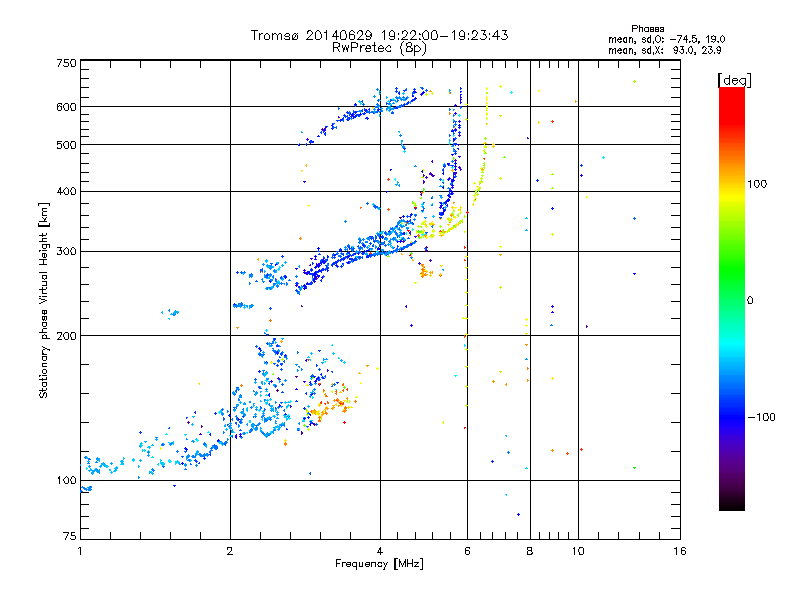Click the y-axis tick label '600'
Screen dimensions: 800x600
(x=66, y=107)
